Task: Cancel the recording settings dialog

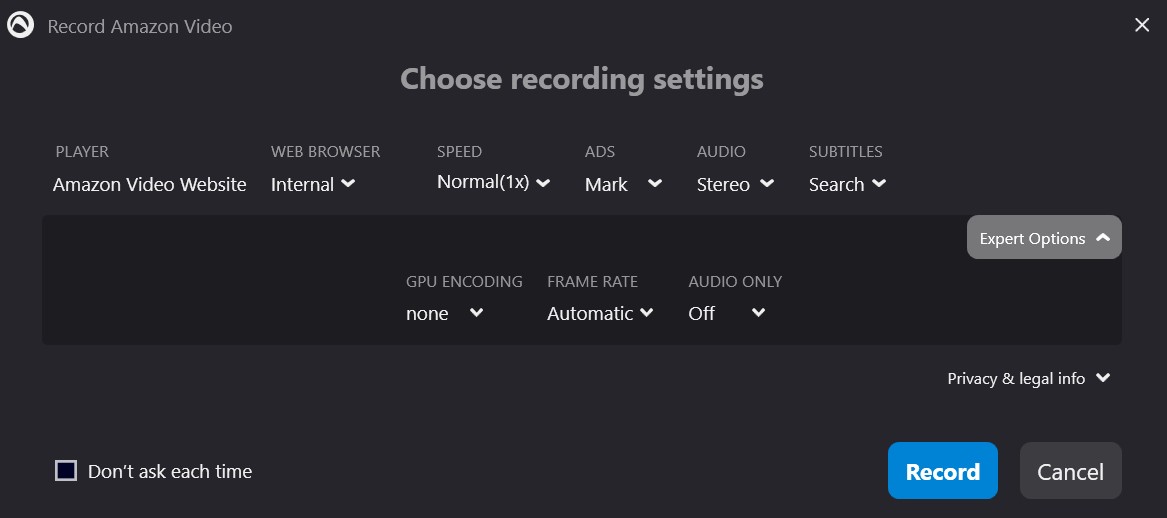Action: pyautogui.click(x=1070, y=470)
